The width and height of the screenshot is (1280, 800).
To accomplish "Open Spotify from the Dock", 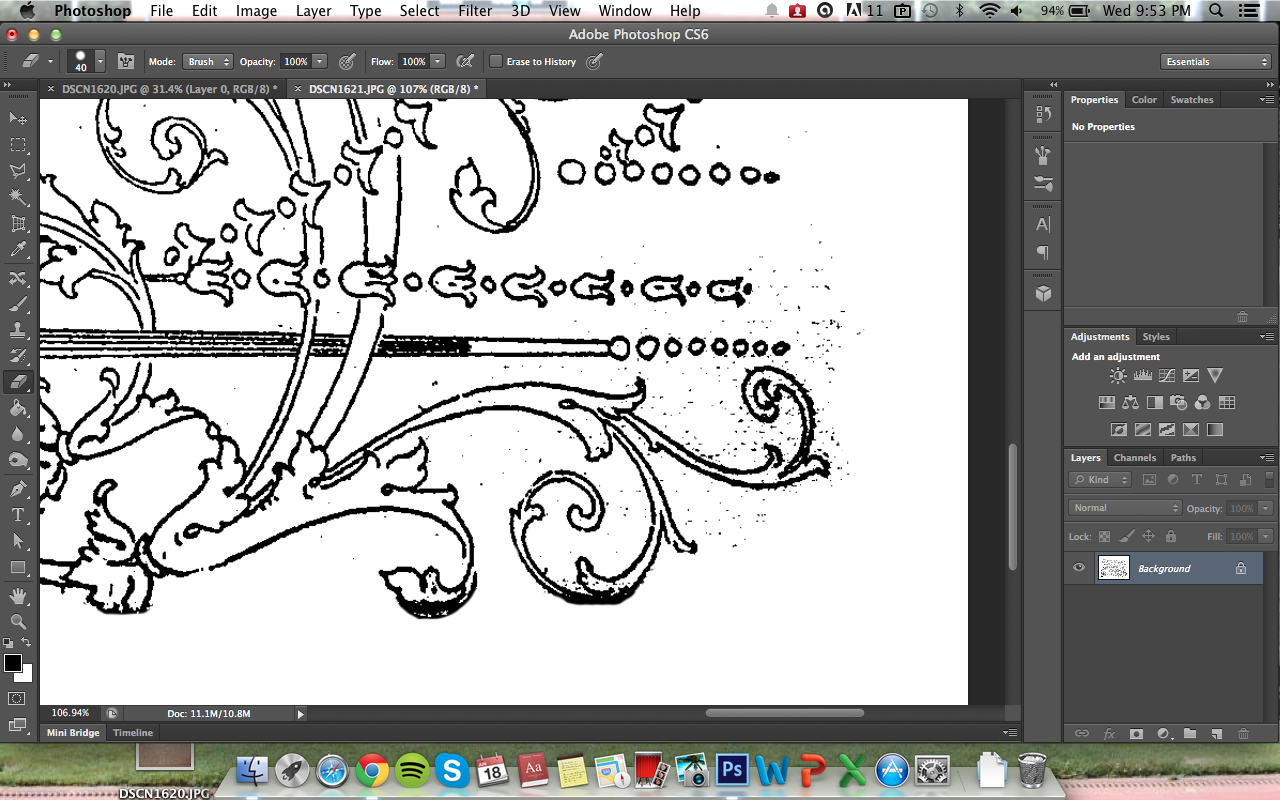I will point(412,771).
